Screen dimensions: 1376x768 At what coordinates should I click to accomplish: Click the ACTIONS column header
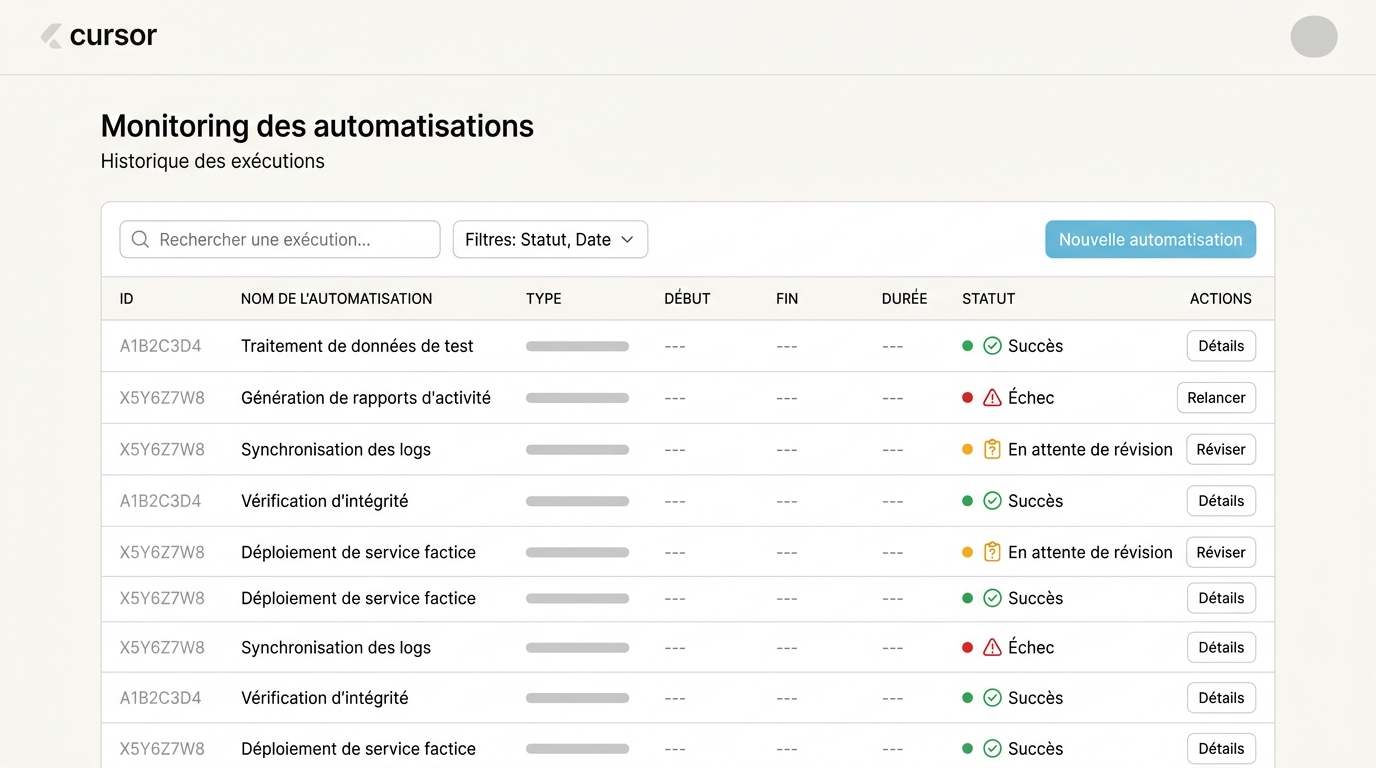pos(1220,299)
